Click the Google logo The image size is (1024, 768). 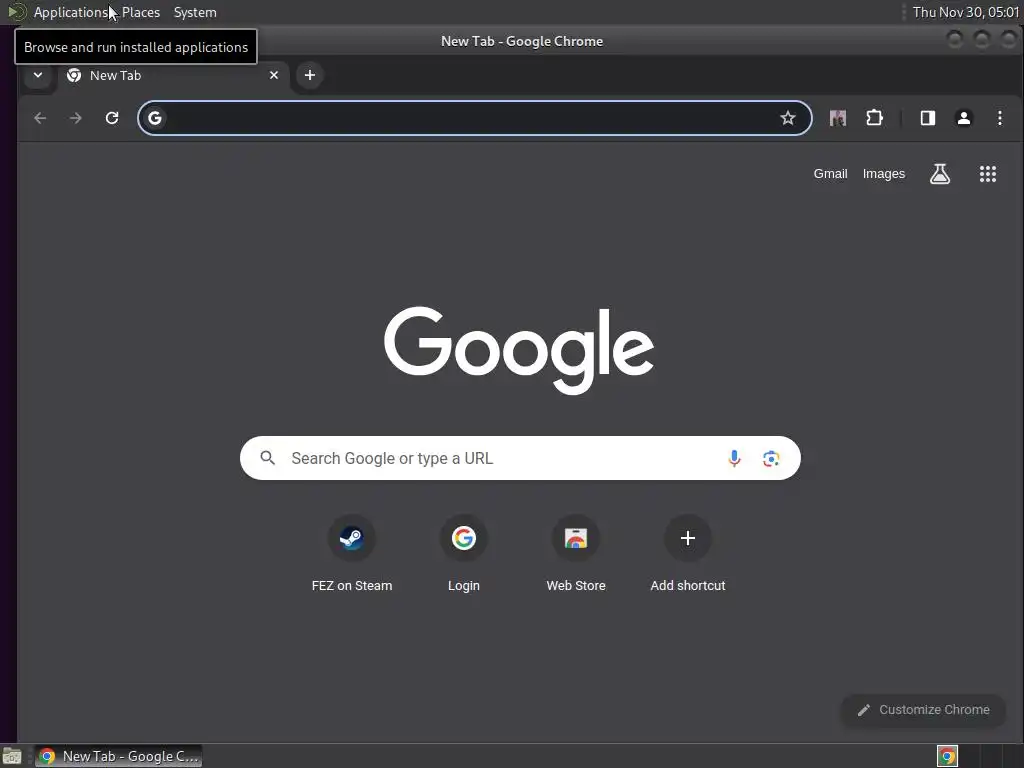point(519,350)
